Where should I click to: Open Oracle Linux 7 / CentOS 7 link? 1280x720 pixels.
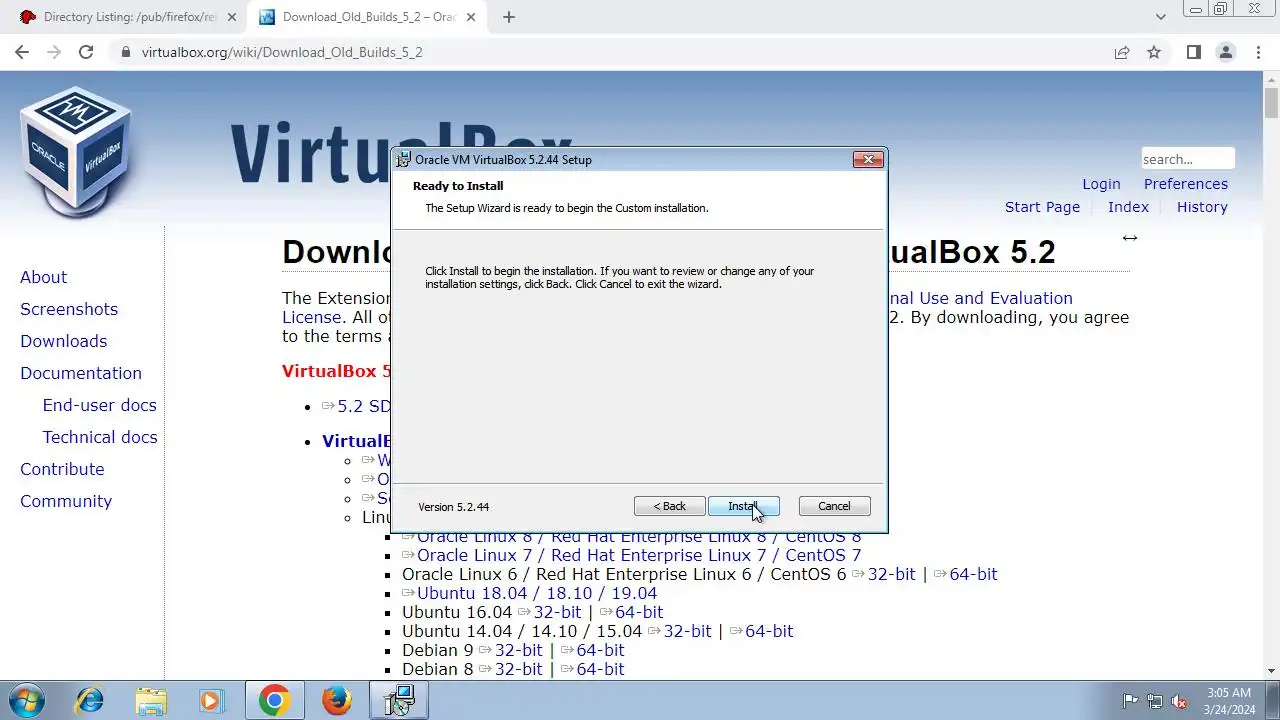[x=639, y=555]
